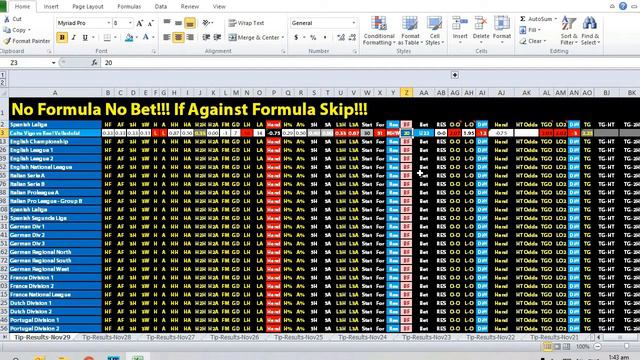
Task: Toggle Align Text Left
Action: click(x=167, y=37)
